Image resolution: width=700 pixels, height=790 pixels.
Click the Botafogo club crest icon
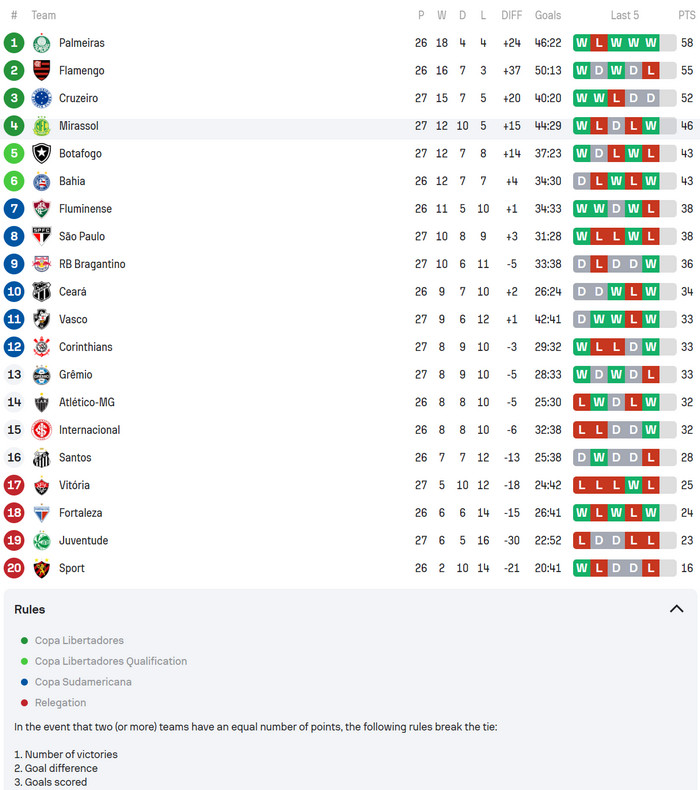click(41, 154)
